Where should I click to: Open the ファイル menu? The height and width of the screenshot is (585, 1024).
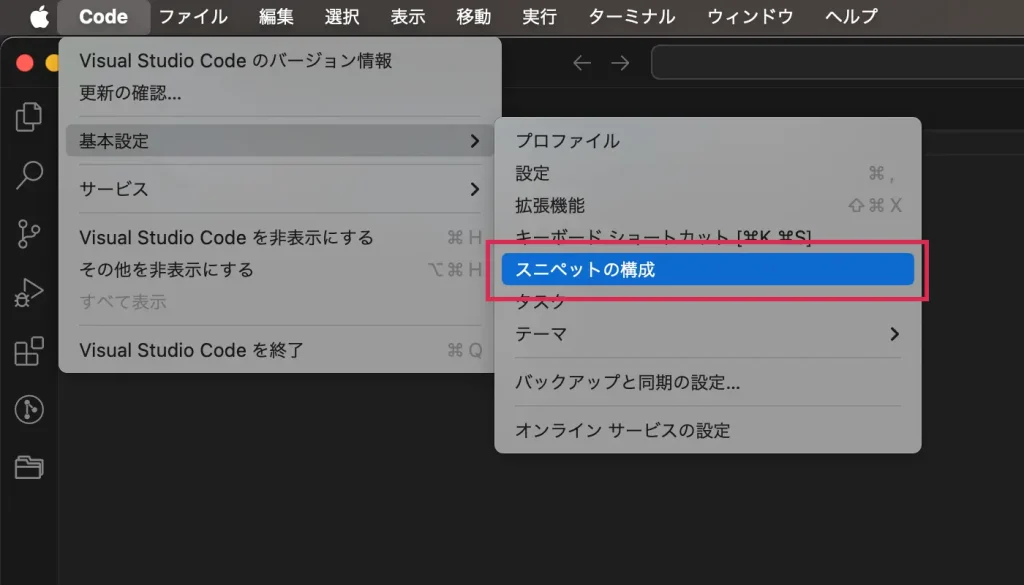coord(193,16)
